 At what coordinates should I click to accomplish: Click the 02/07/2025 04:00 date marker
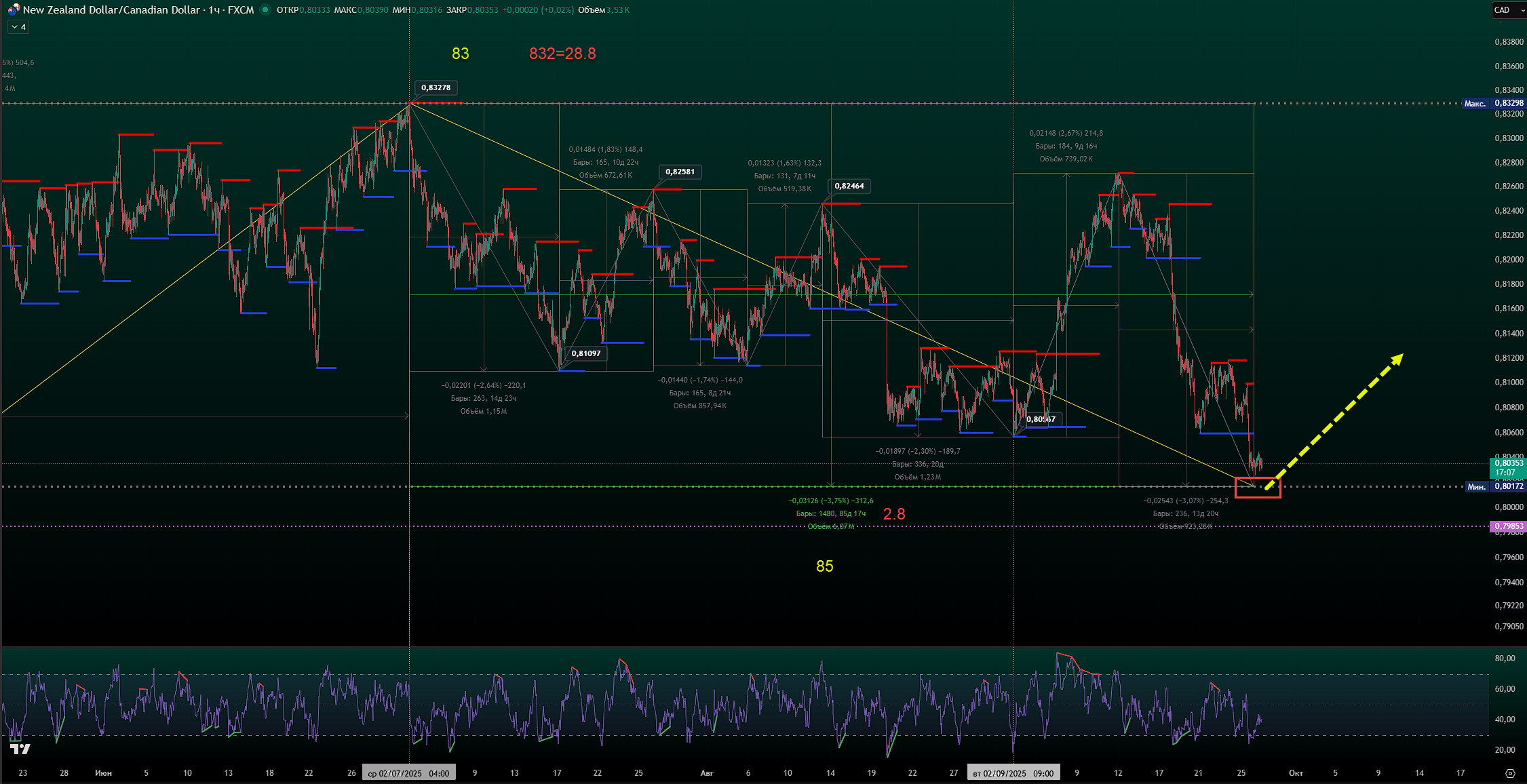point(408,773)
